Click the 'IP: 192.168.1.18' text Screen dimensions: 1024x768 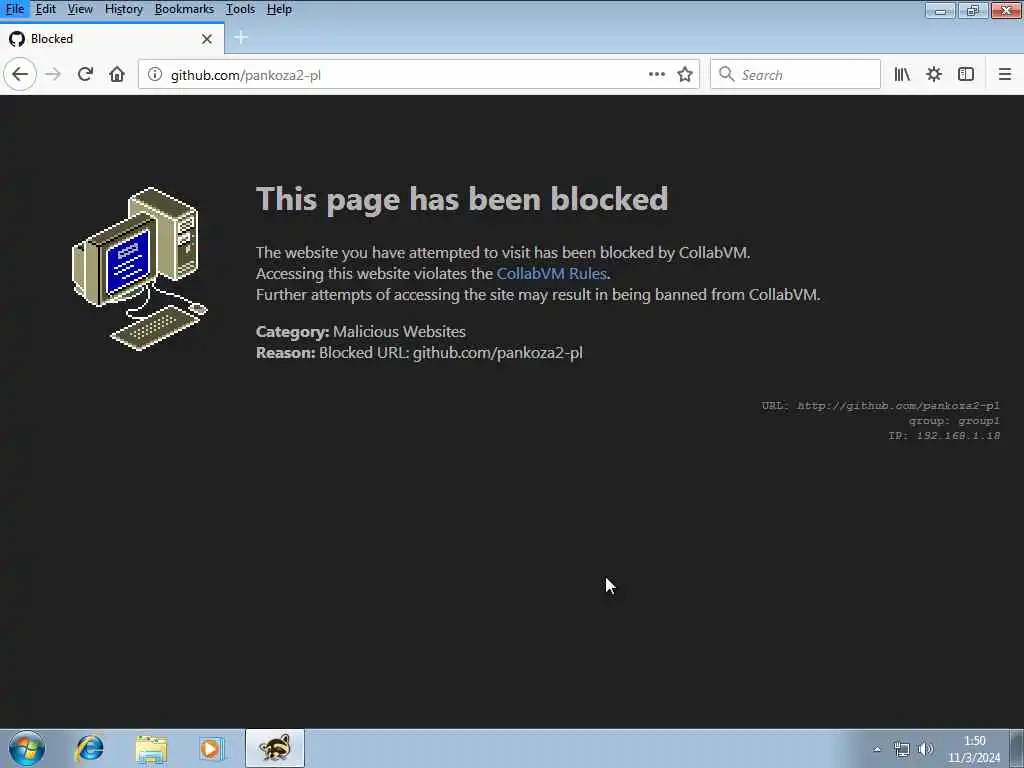point(944,436)
